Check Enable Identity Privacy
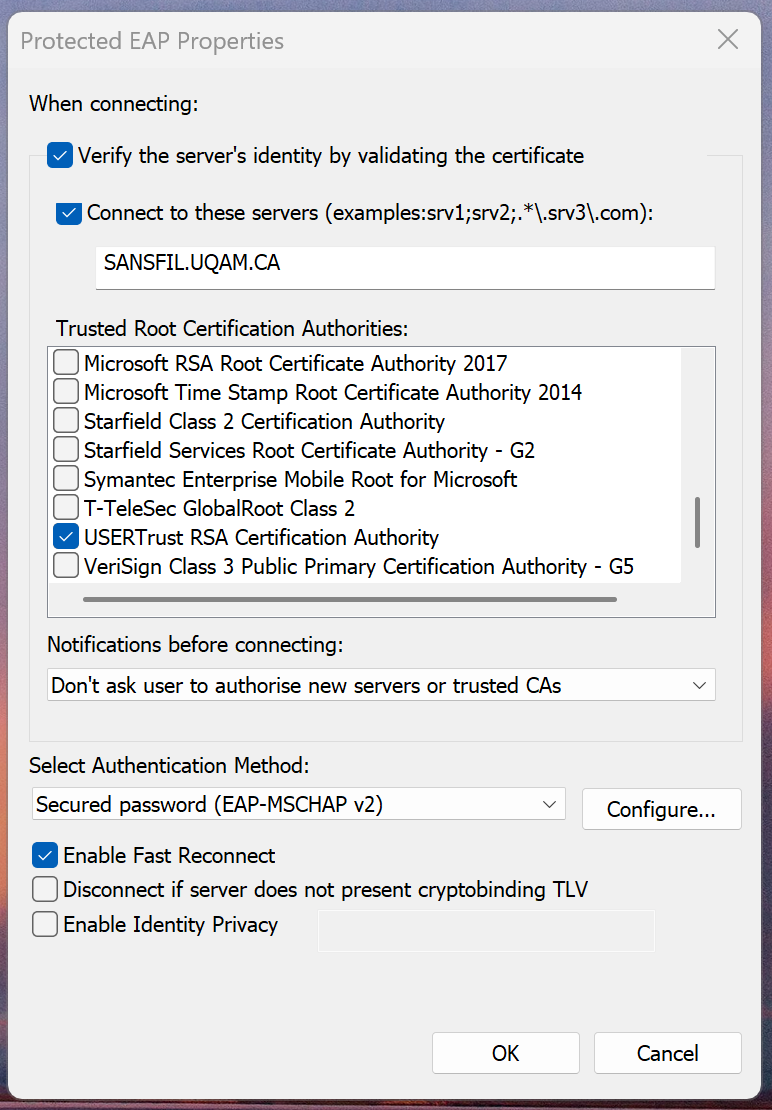Viewport: 772px width, 1110px height. tap(45, 924)
